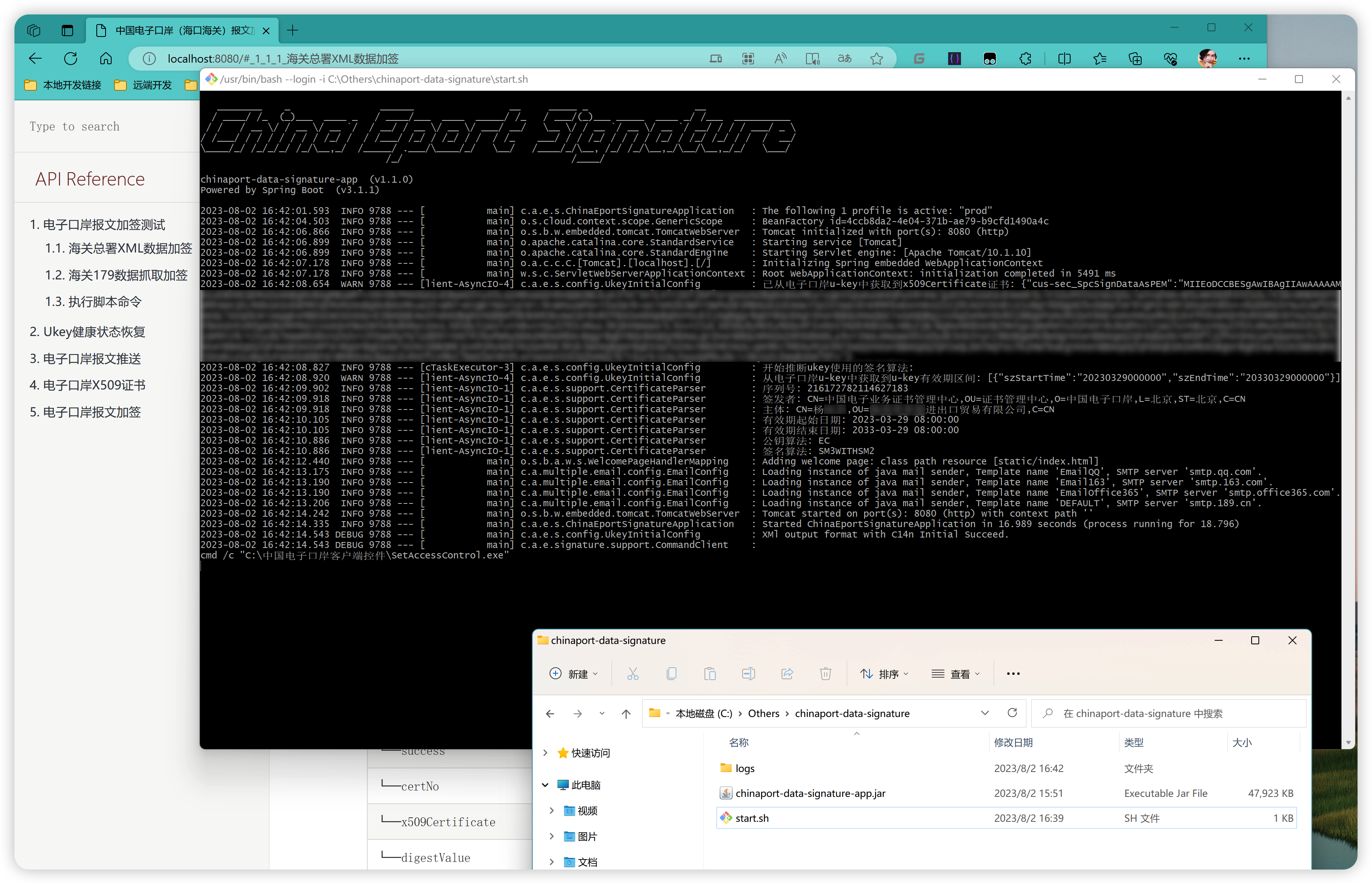Open browser essentials heart icon
This screenshot has width=1372, height=884.
click(x=1170, y=59)
